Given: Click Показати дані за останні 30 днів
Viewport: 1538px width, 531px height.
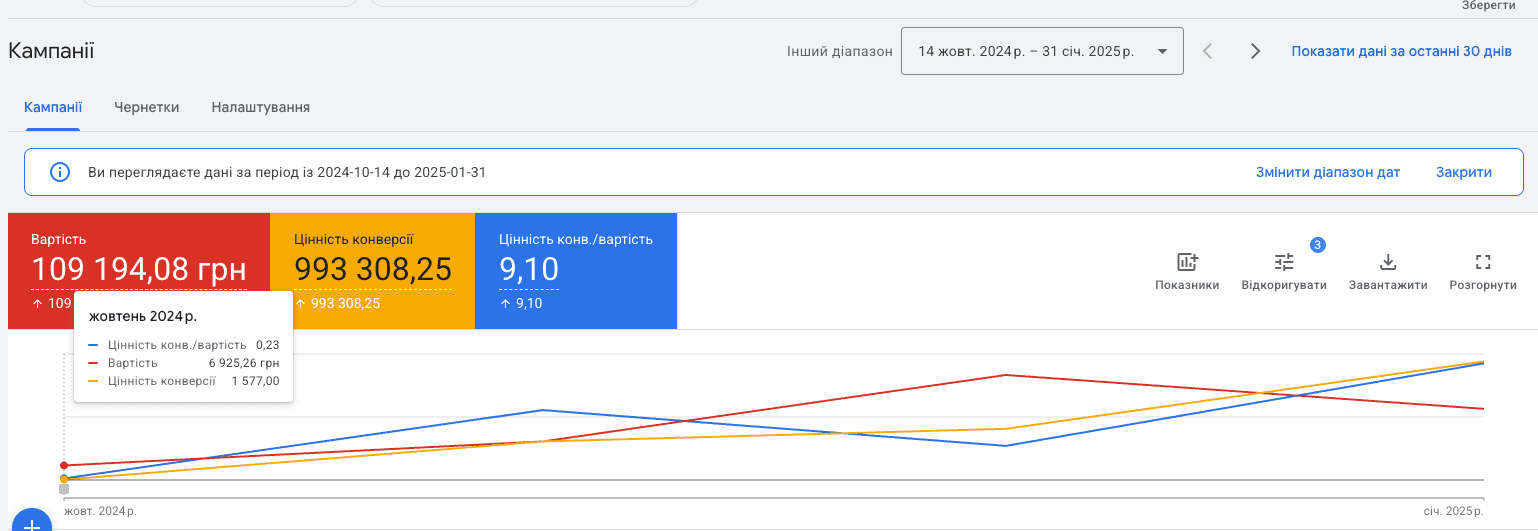Looking at the screenshot, I should click(x=1401, y=51).
